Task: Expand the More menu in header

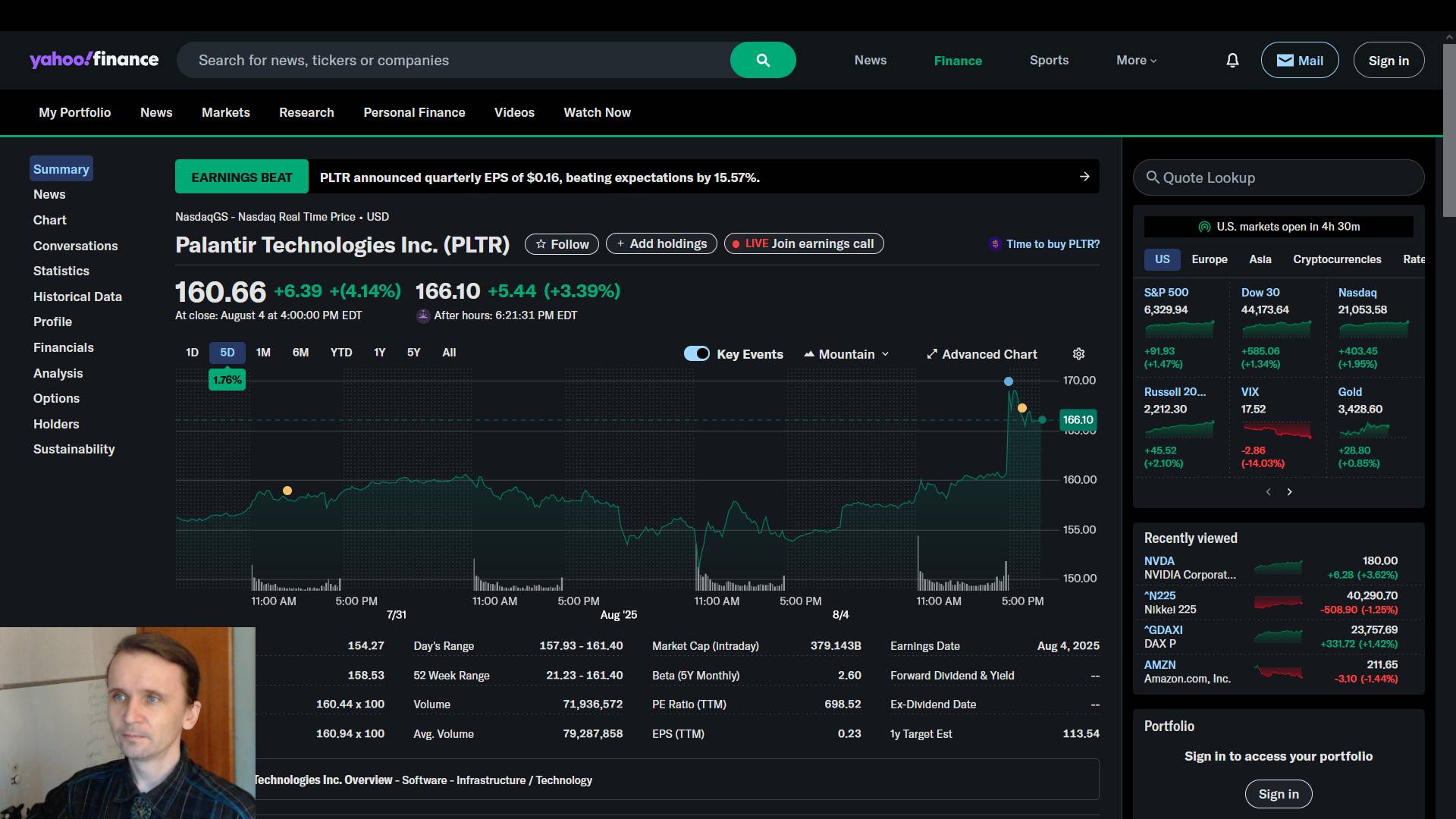Action: click(1136, 61)
